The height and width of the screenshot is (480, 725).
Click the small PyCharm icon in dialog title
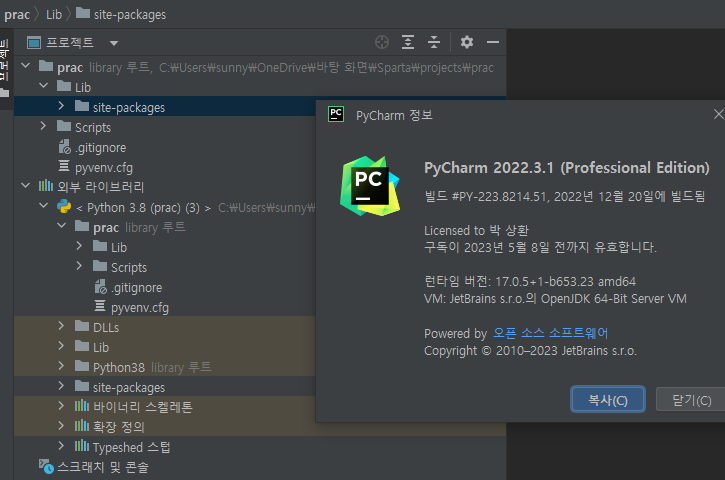(x=336, y=114)
